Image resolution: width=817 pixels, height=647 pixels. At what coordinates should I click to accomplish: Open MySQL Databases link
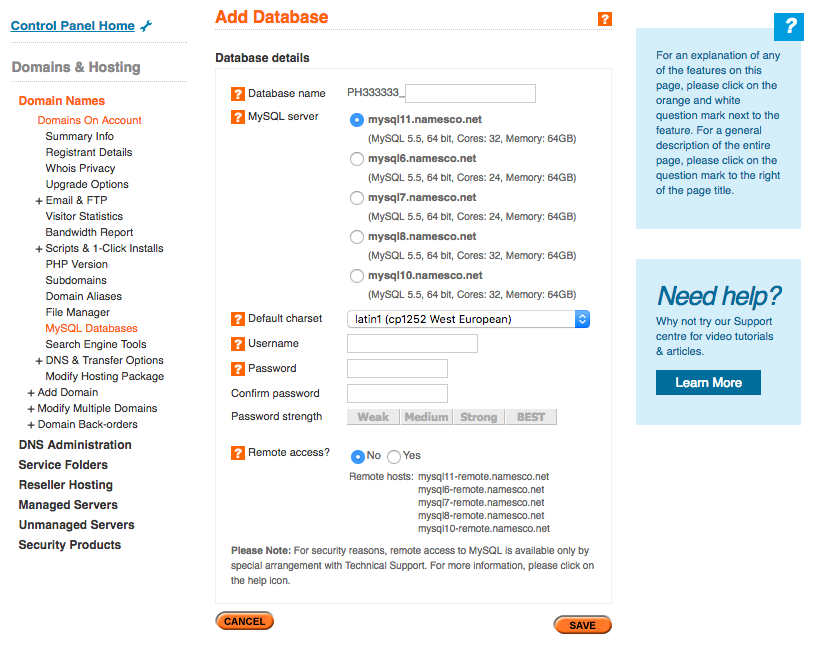(91, 328)
